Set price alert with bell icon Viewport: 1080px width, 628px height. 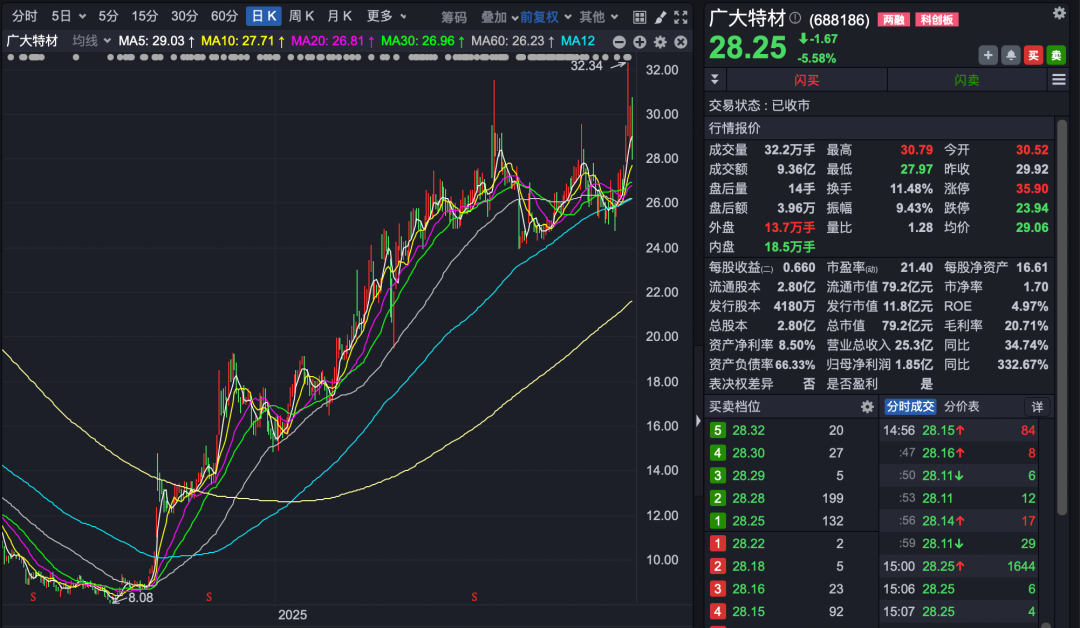(x=1010, y=55)
